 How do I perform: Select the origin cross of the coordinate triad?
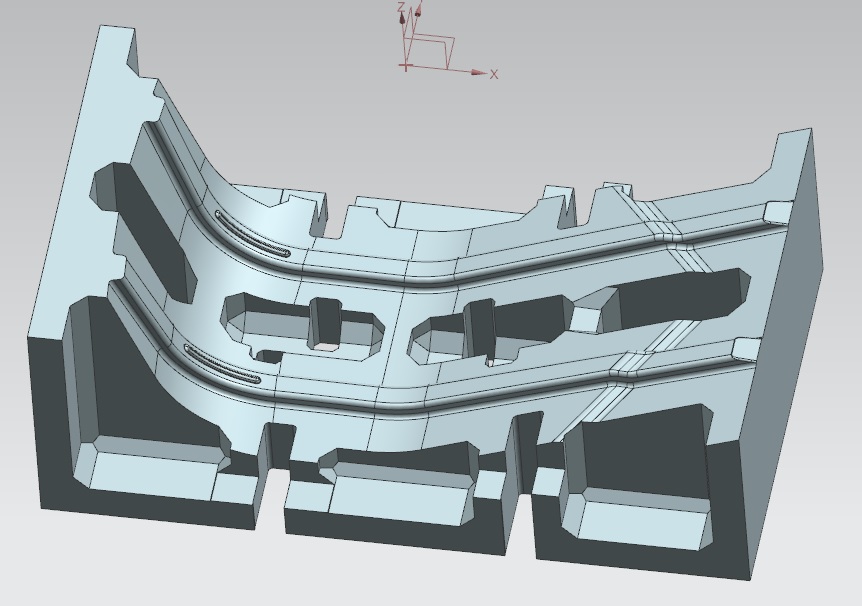pyautogui.click(x=406, y=66)
